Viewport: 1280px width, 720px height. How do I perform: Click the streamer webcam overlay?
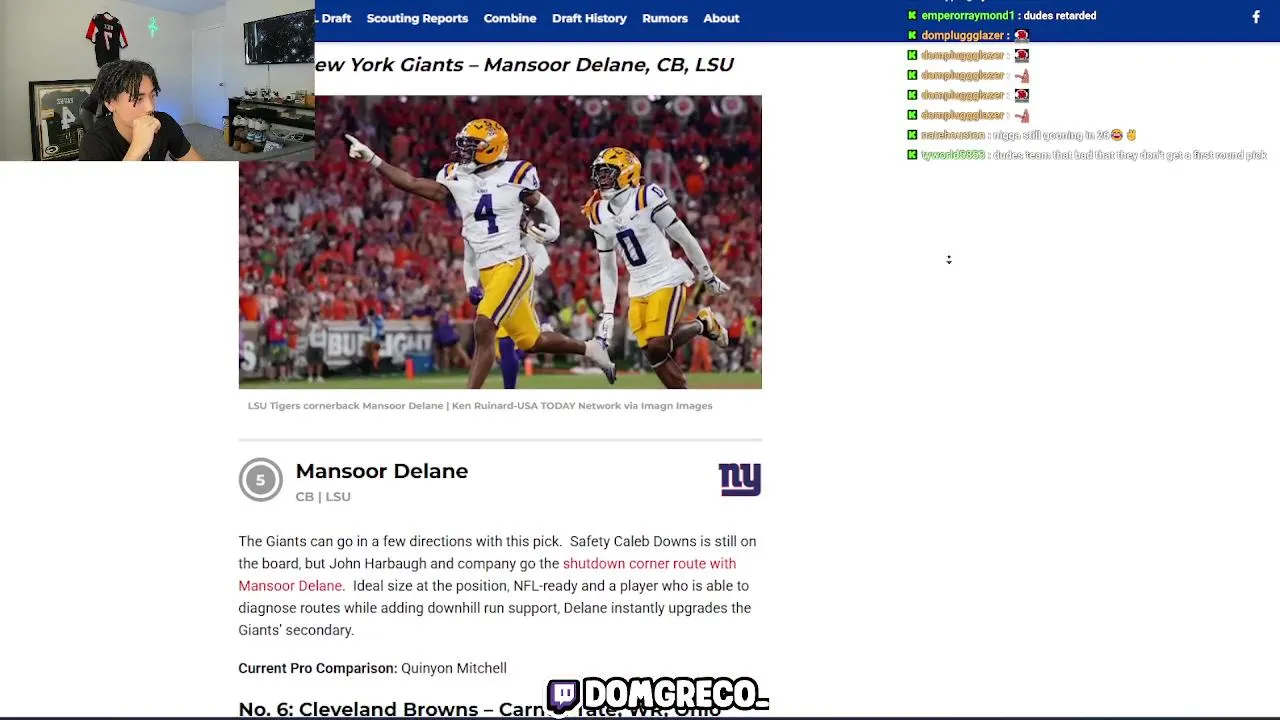(157, 80)
